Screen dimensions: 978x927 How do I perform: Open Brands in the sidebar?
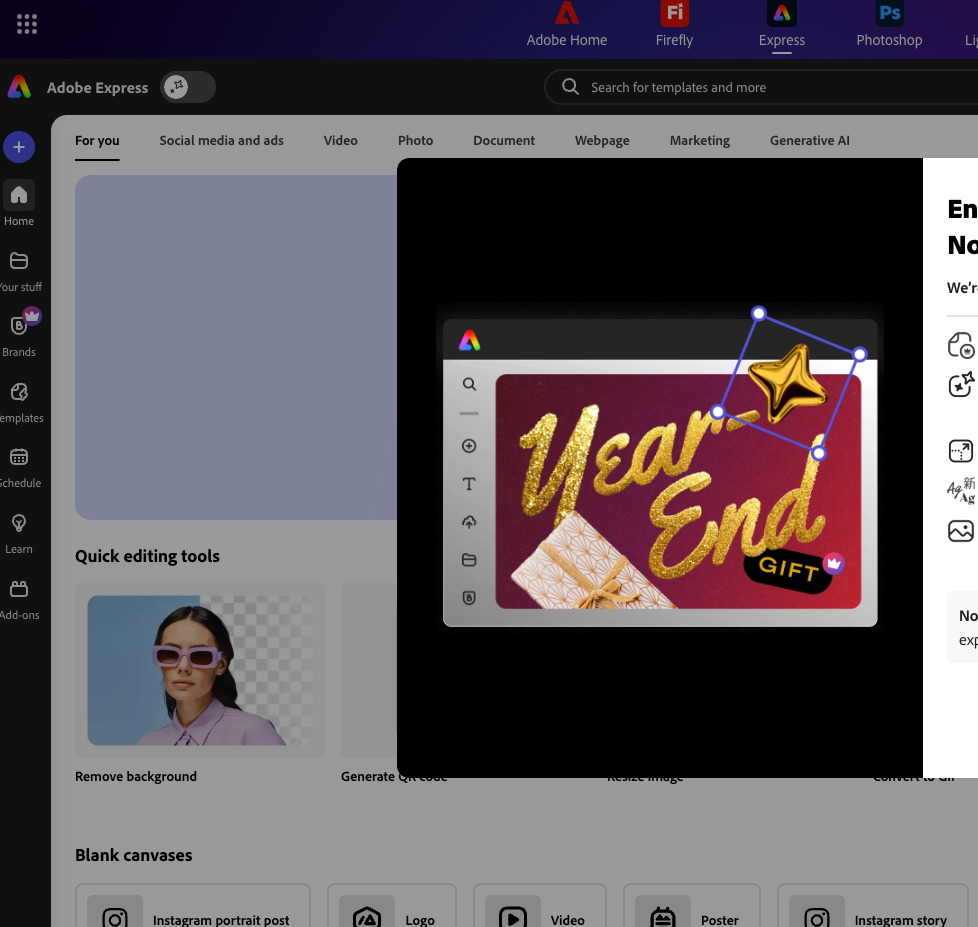pos(19,335)
